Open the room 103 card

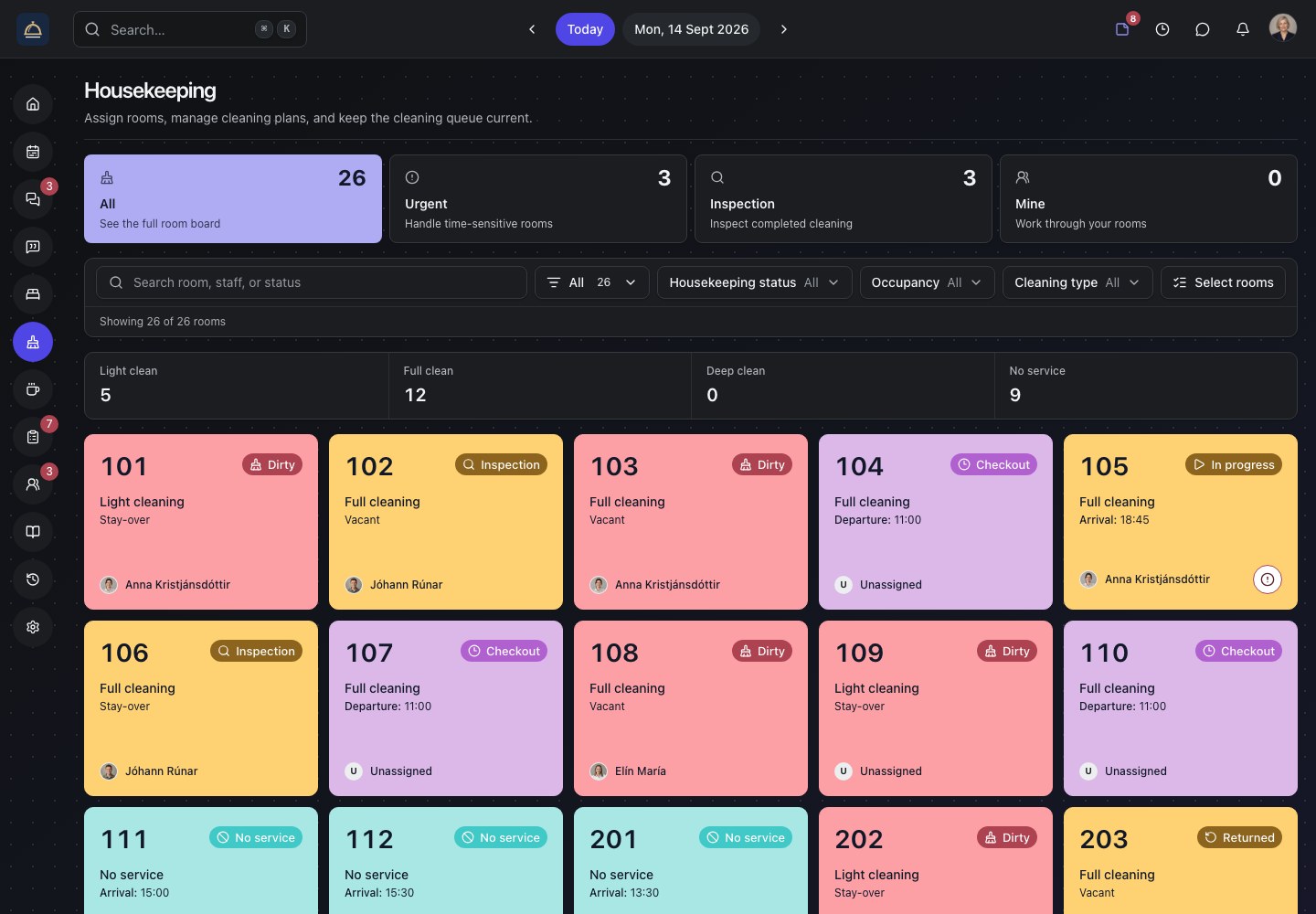point(691,522)
